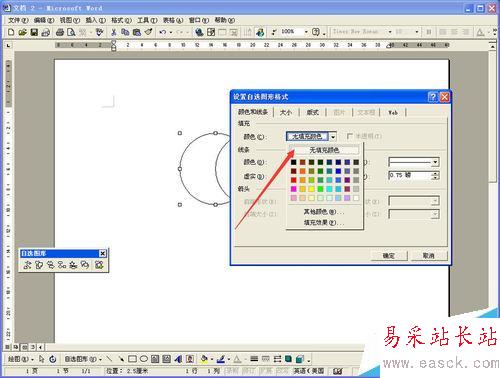Open the font size dropdown
Viewport: 500px width, 378px height.
tap(416, 32)
